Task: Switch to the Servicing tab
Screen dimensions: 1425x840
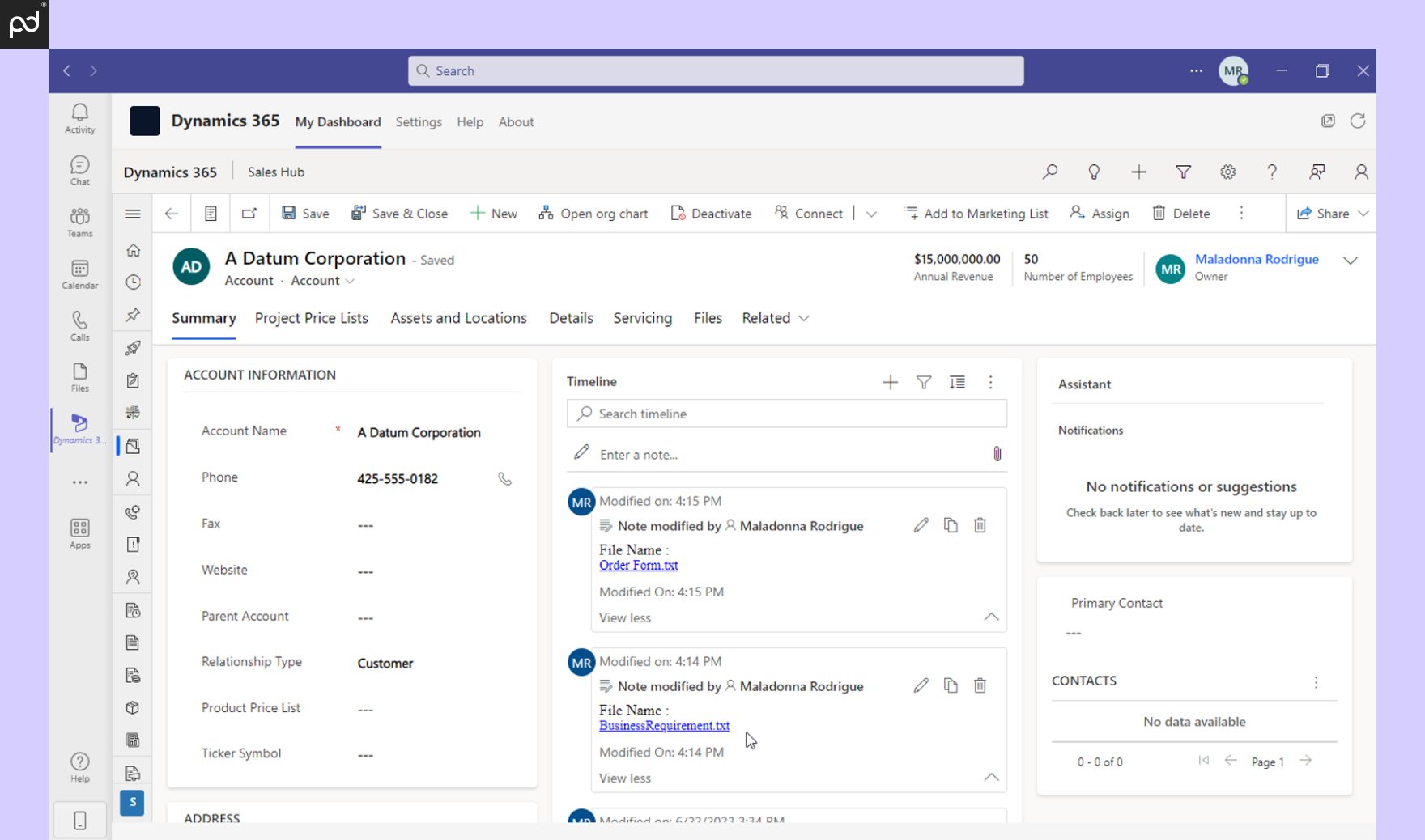Action: 642,318
